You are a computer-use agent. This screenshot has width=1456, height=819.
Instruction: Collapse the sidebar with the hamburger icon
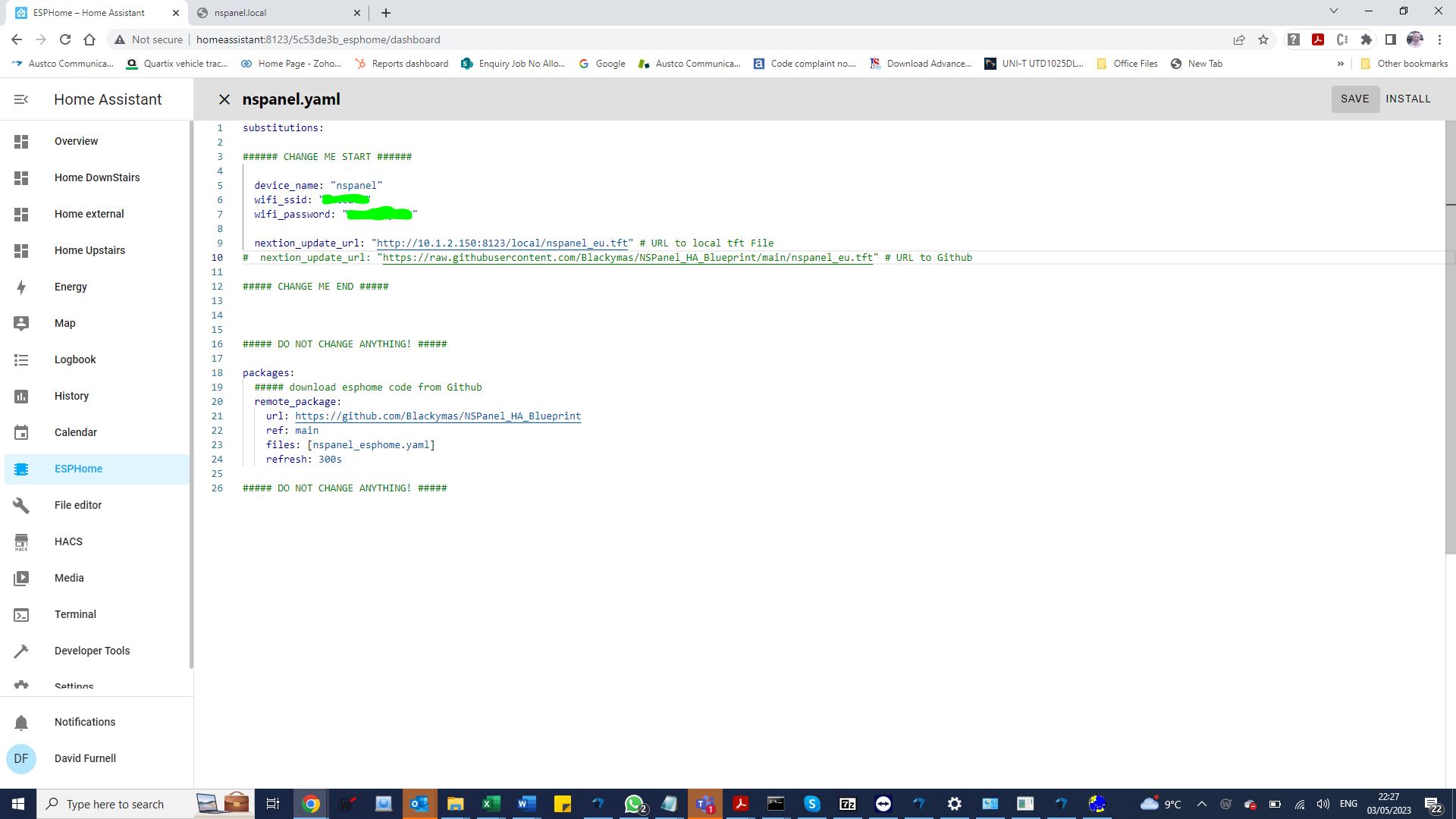pos(20,99)
